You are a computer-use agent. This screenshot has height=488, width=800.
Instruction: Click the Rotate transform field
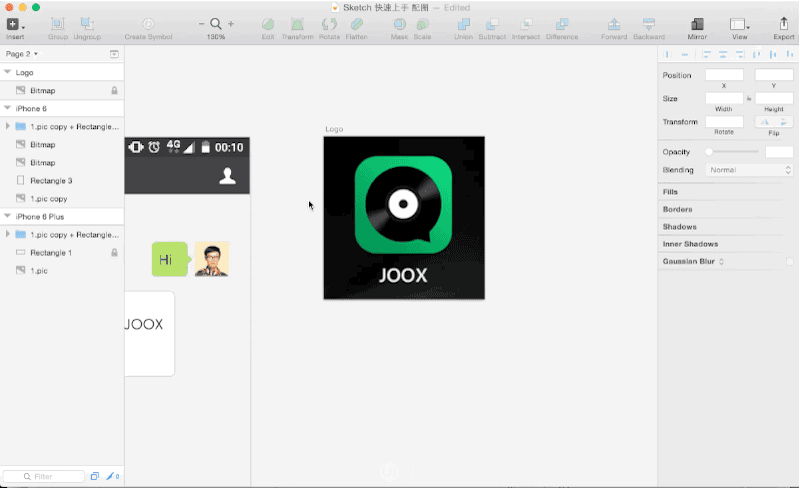[724, 122]
